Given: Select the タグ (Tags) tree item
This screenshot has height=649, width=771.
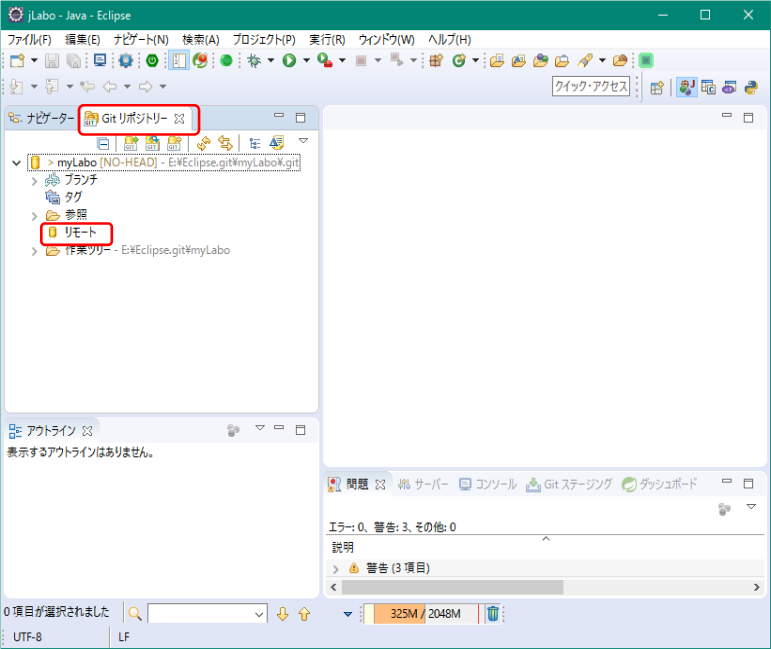Looking at the screenshot, I should click(64, 197).
